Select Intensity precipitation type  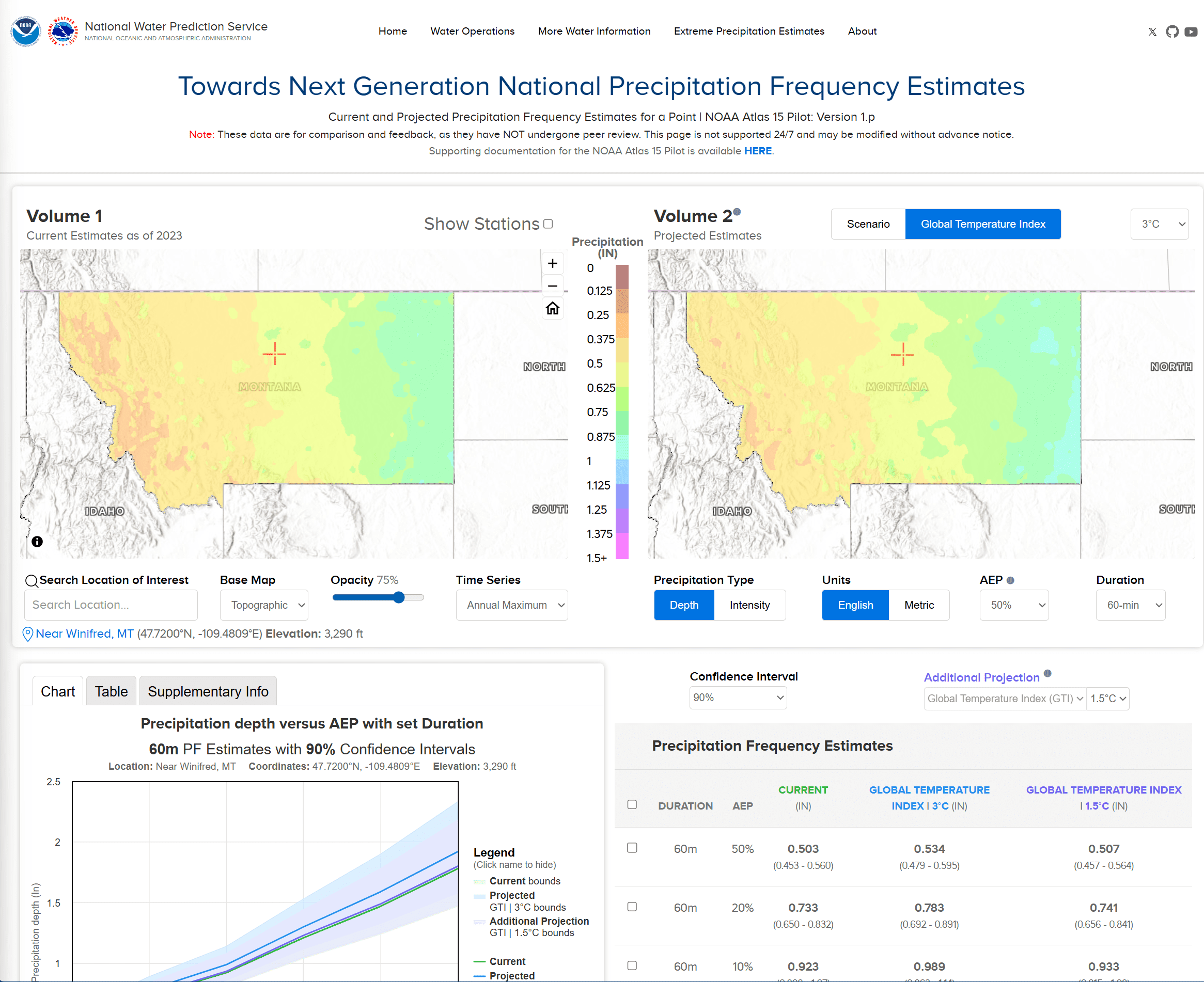pos(749,605)
